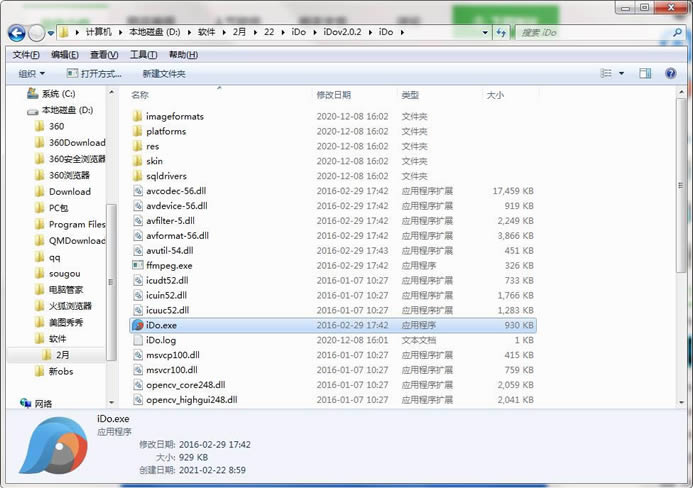693x488 pixels.
Task: Click iDov2.0.2 in the address breadcrumb
Action: 342,32
